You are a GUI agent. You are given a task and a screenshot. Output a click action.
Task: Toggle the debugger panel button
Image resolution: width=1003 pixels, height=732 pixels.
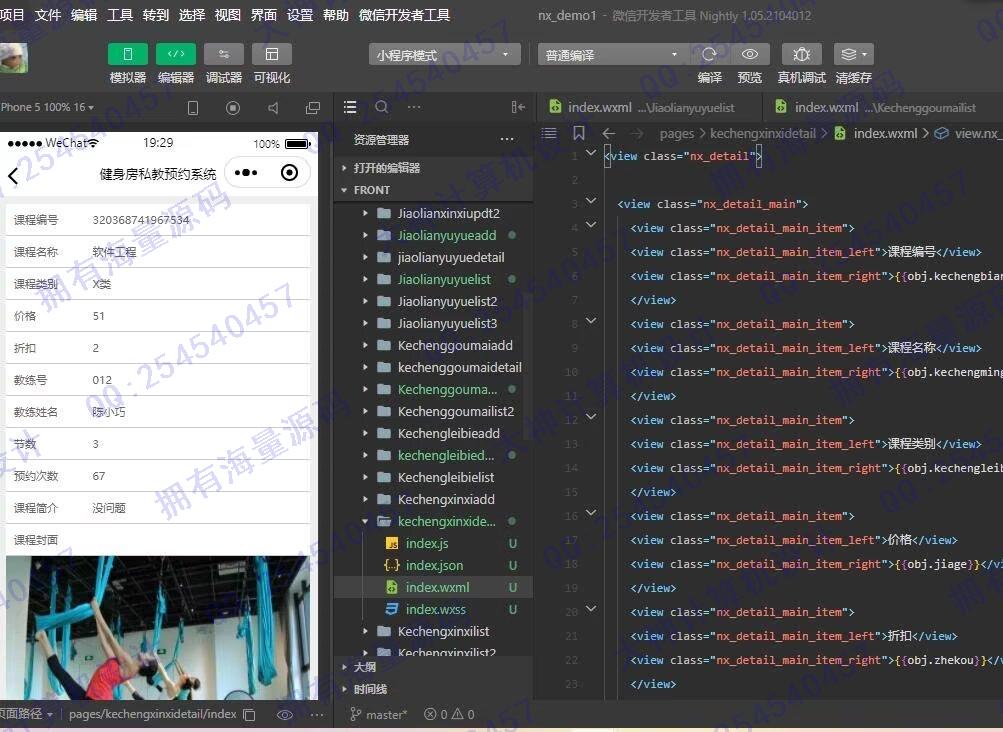[224, 54]
